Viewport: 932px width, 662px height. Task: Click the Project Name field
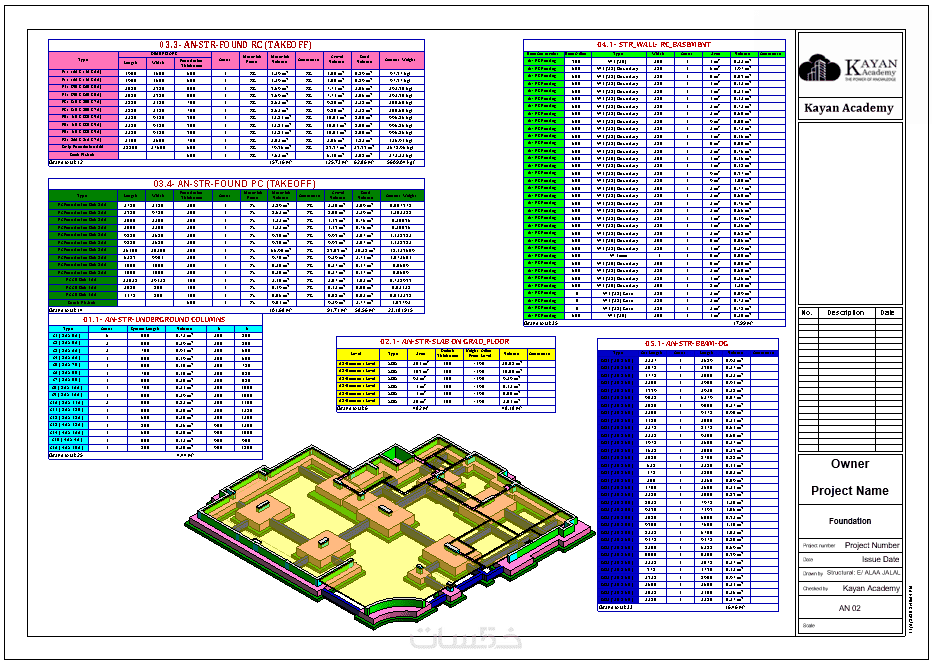849,491
